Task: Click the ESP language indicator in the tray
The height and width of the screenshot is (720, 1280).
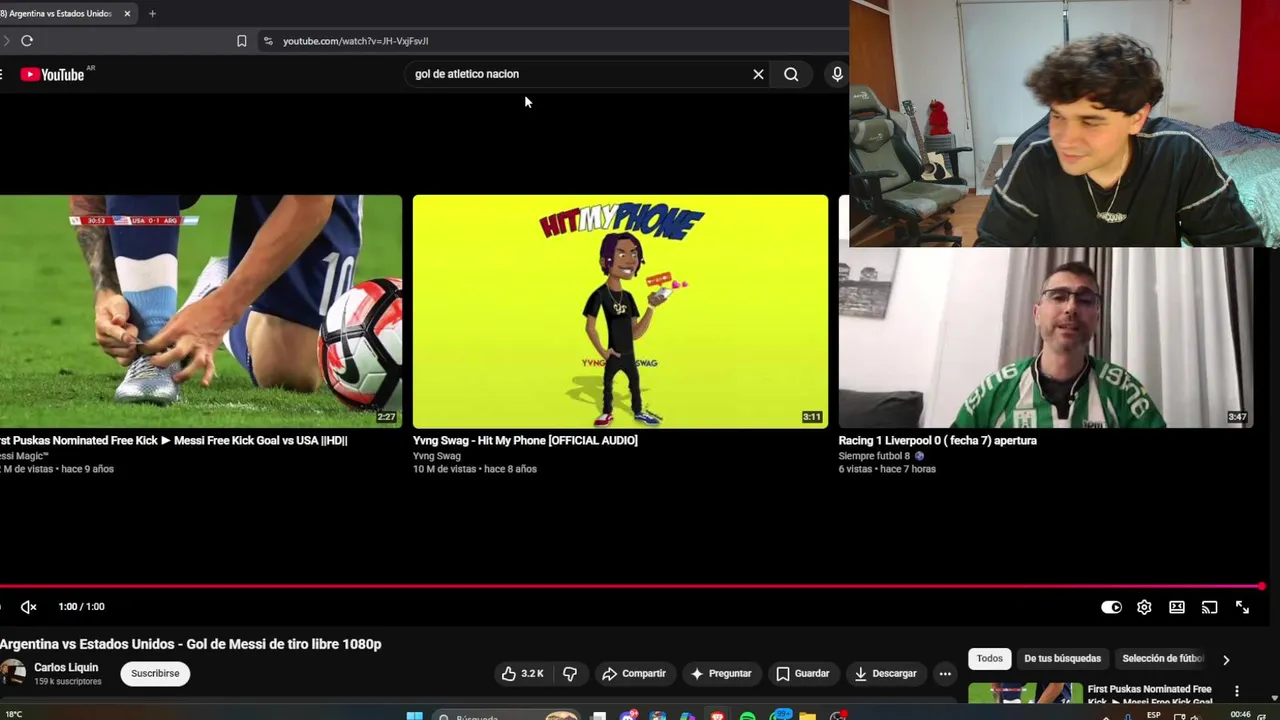Action: [1154, 715]
